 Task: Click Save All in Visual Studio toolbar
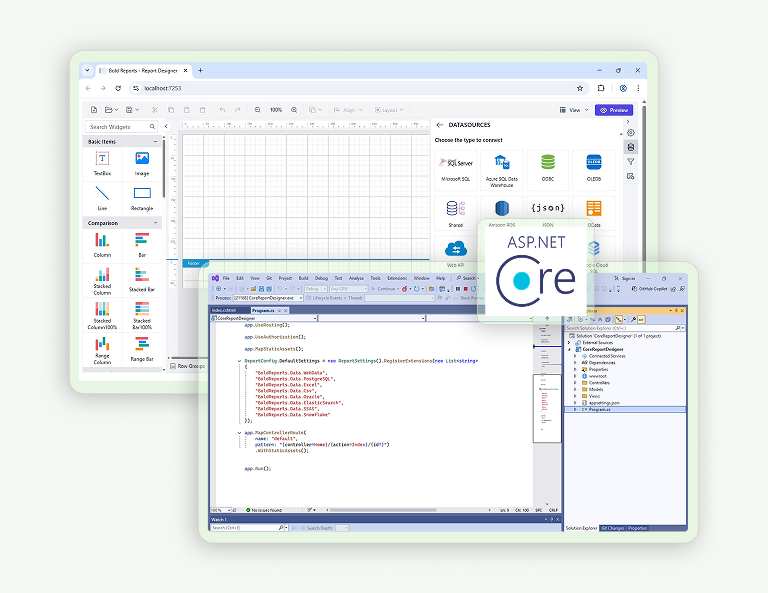click(x=269, y=289)
